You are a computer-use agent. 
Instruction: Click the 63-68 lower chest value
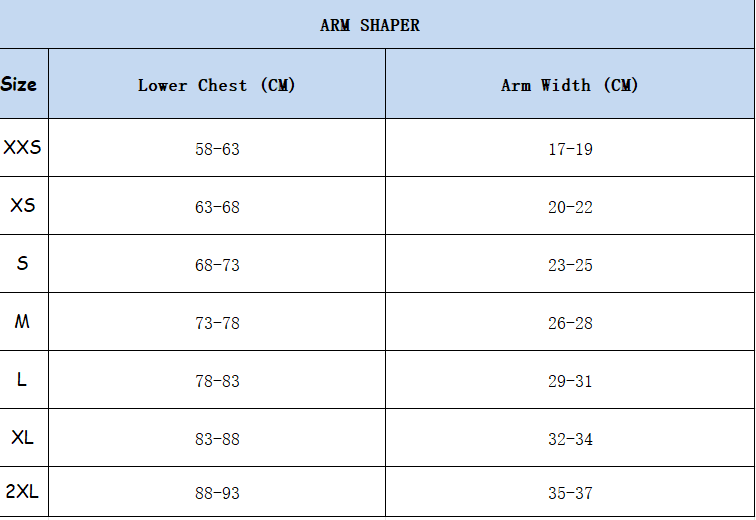[x=217, y=207]
